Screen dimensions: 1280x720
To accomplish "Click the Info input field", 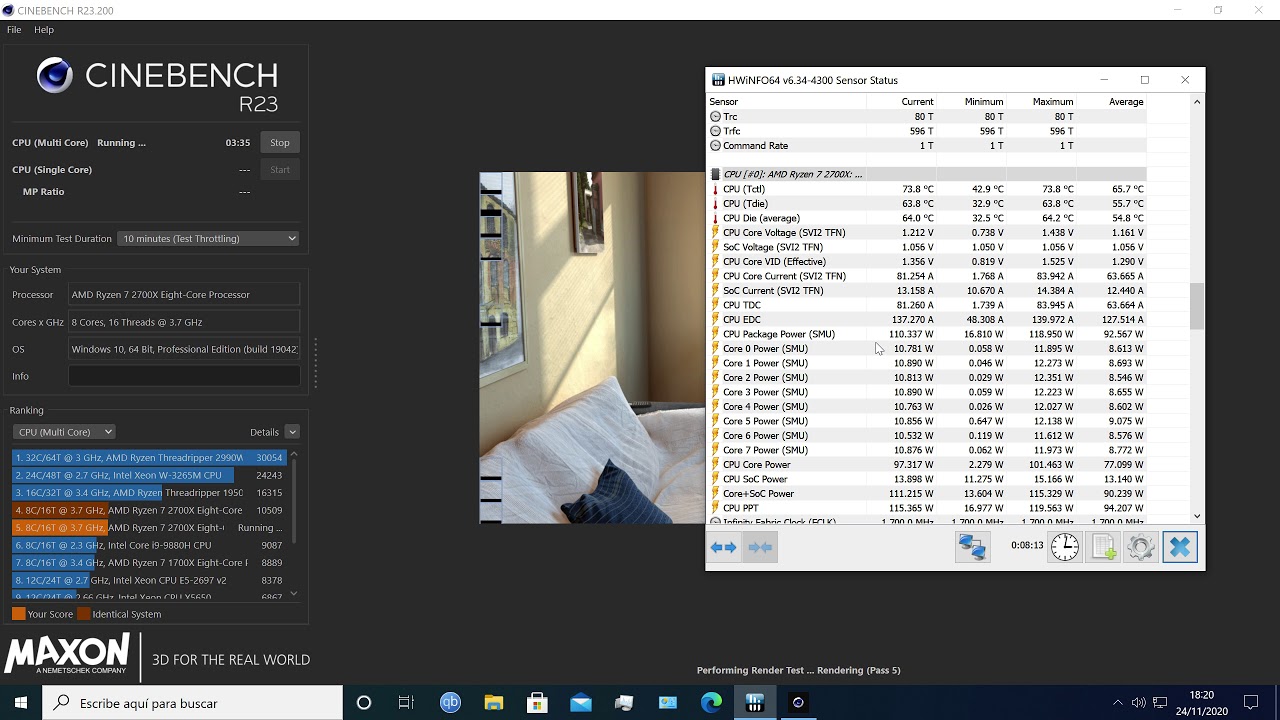I will point(184,376).
